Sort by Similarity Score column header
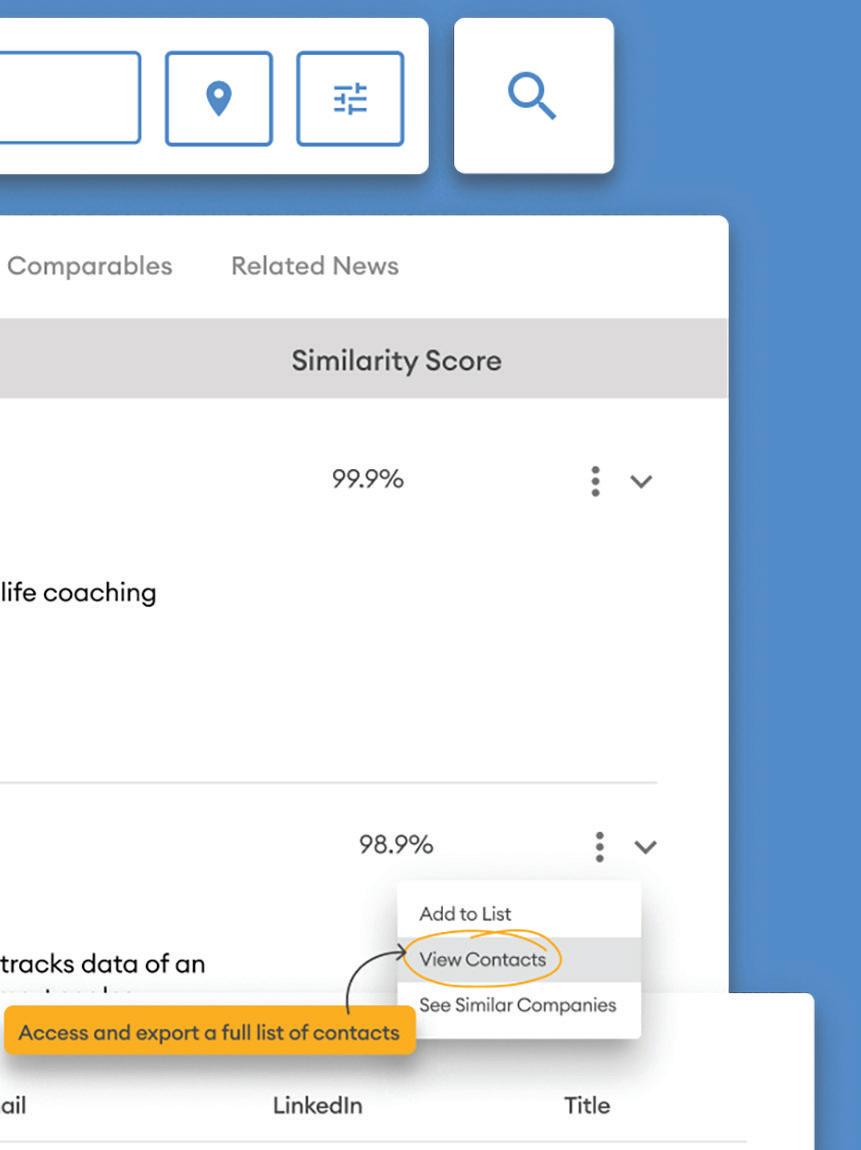 pyautogui.click(x=396, y=360)
